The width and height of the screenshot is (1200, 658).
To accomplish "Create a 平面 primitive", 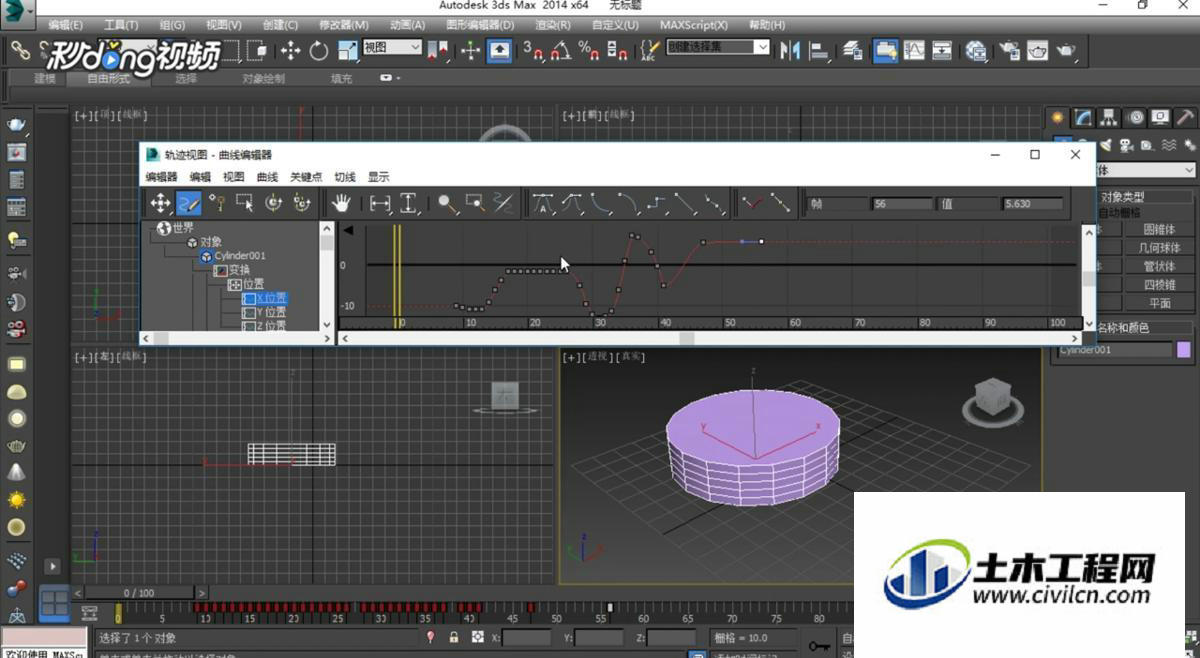I will click(x=1159, y=303).
